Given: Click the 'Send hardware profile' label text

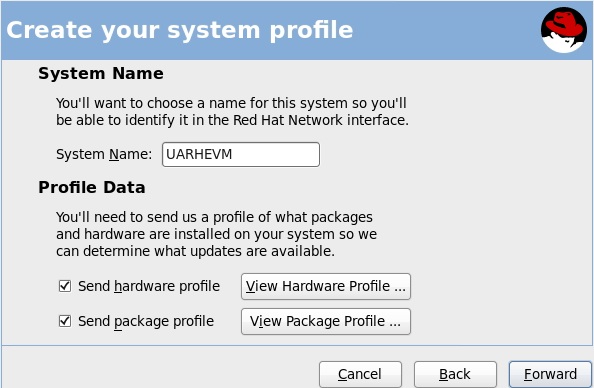Looking at the screenshot, I should click(149, 286).
